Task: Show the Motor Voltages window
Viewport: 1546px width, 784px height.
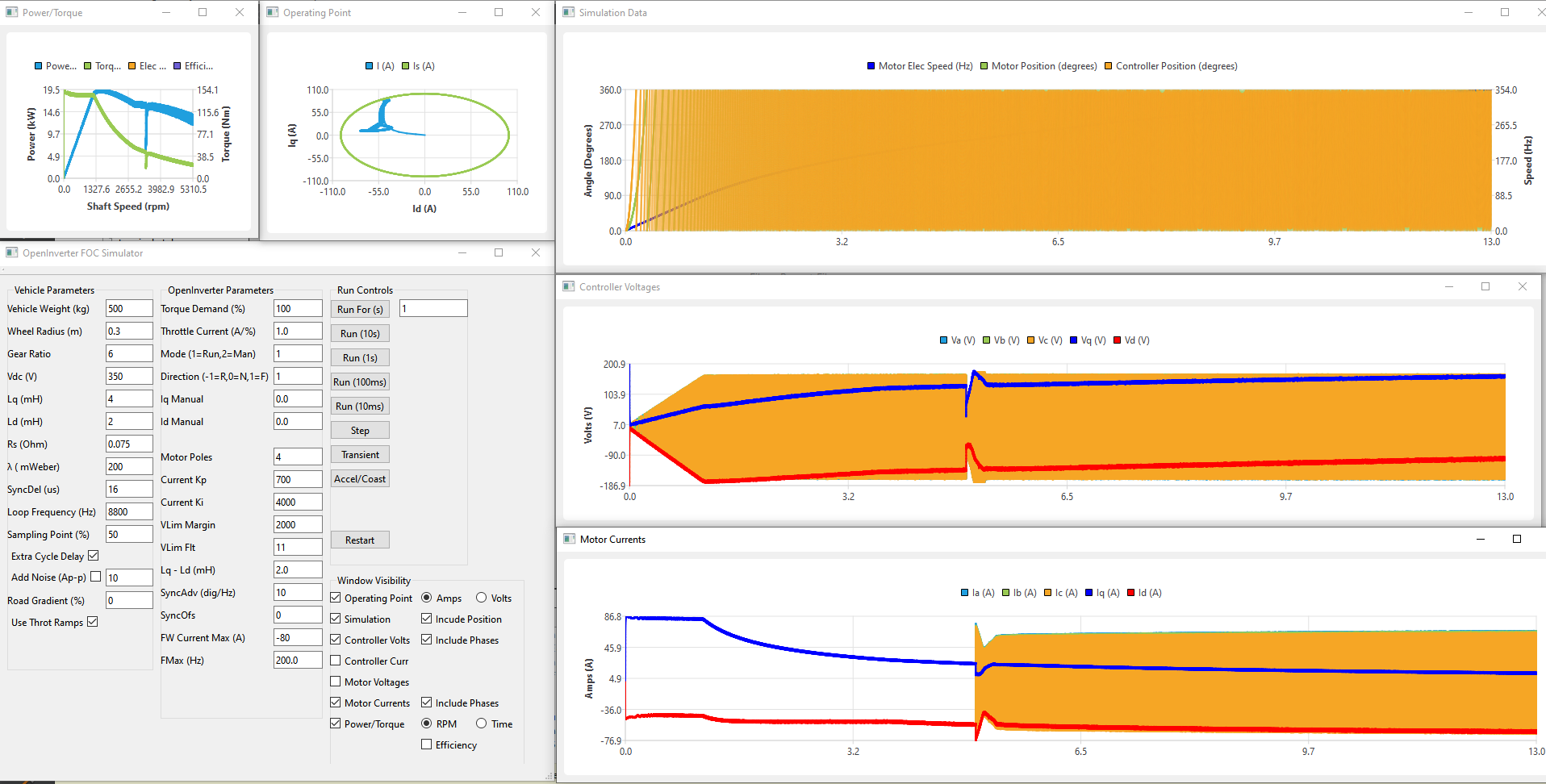Action: coord(336,682)
